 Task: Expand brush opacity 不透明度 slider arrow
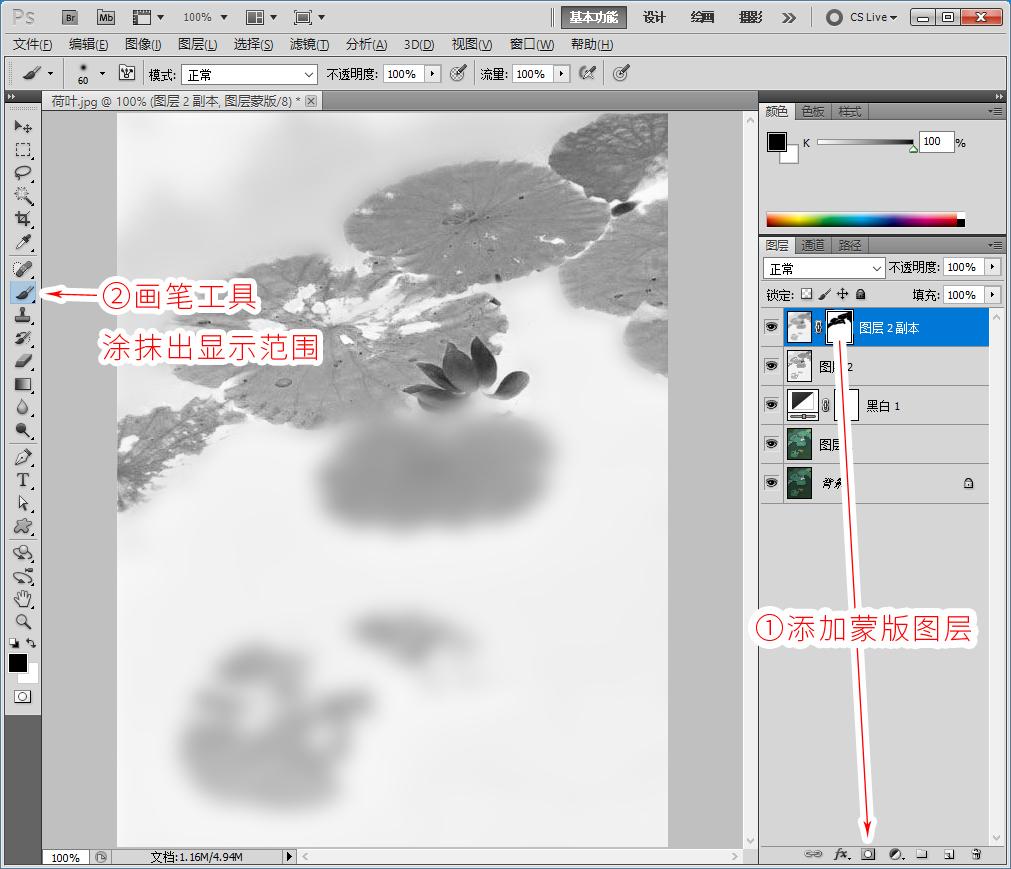(432, 74)
